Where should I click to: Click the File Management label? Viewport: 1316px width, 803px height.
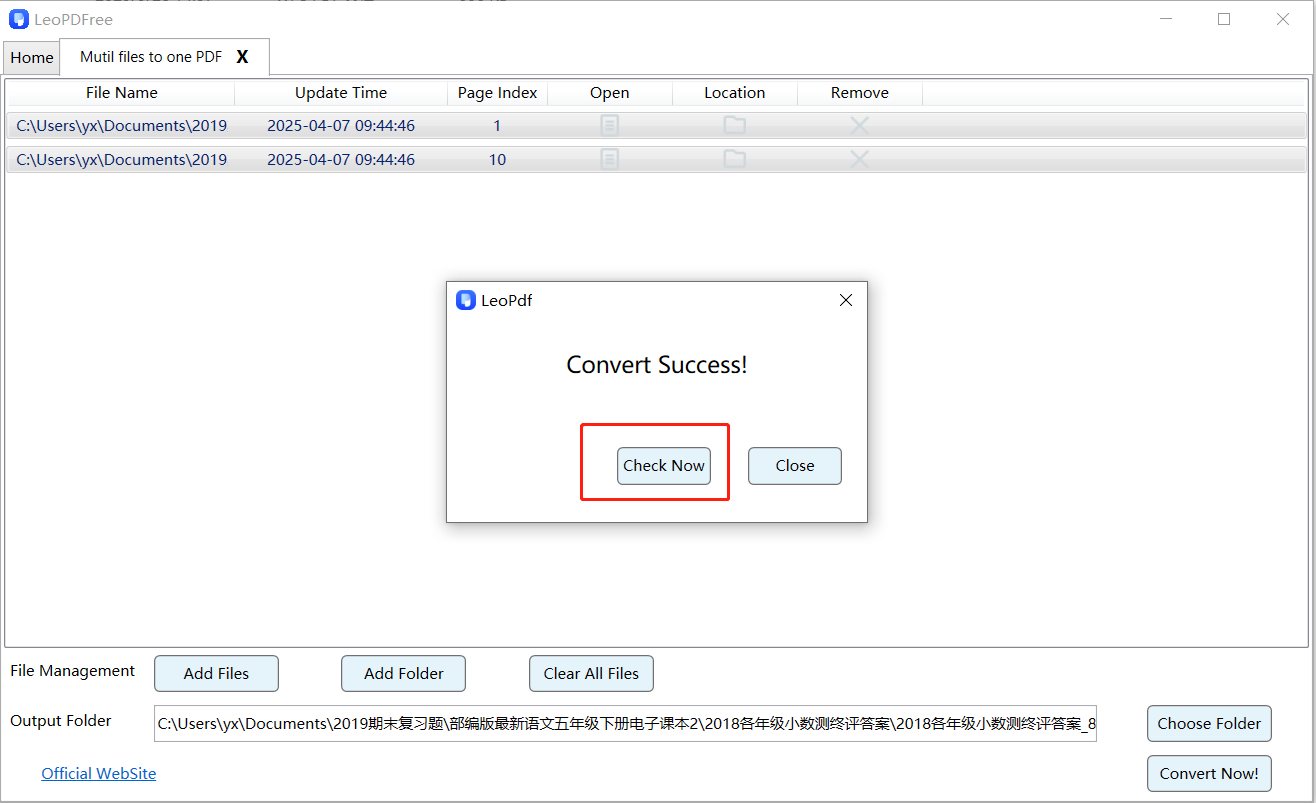73,671
